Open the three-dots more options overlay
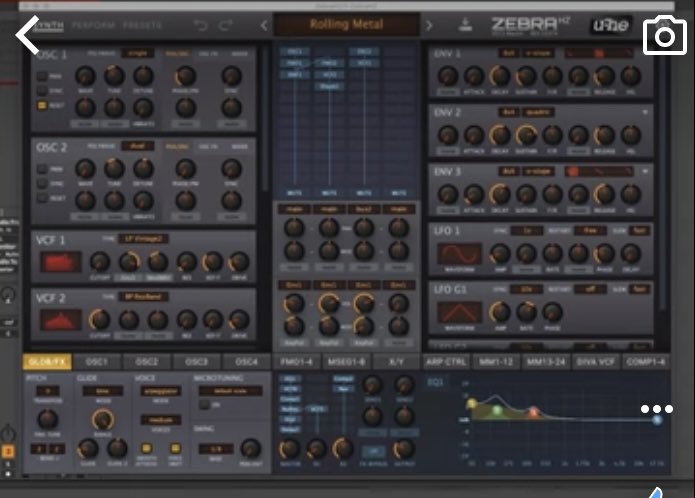This screenshot has width=695, height=498. [656, 409]
